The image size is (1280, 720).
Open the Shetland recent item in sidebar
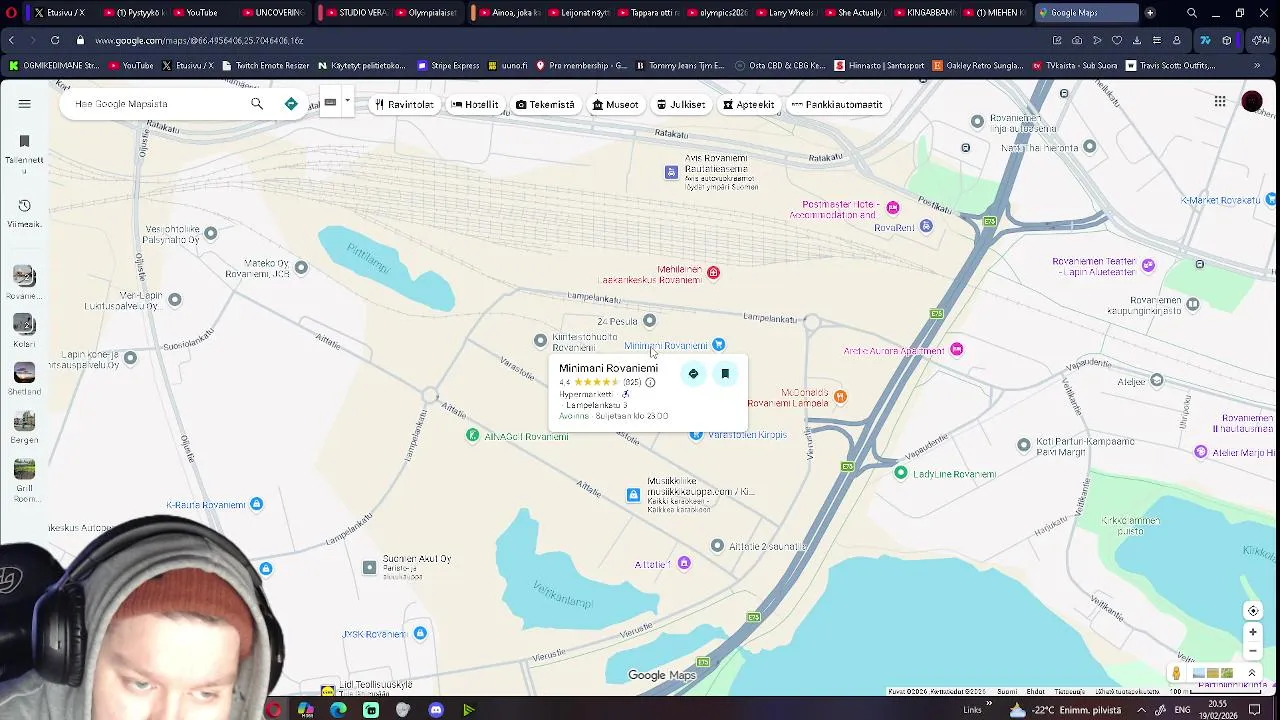pos(25,379)
